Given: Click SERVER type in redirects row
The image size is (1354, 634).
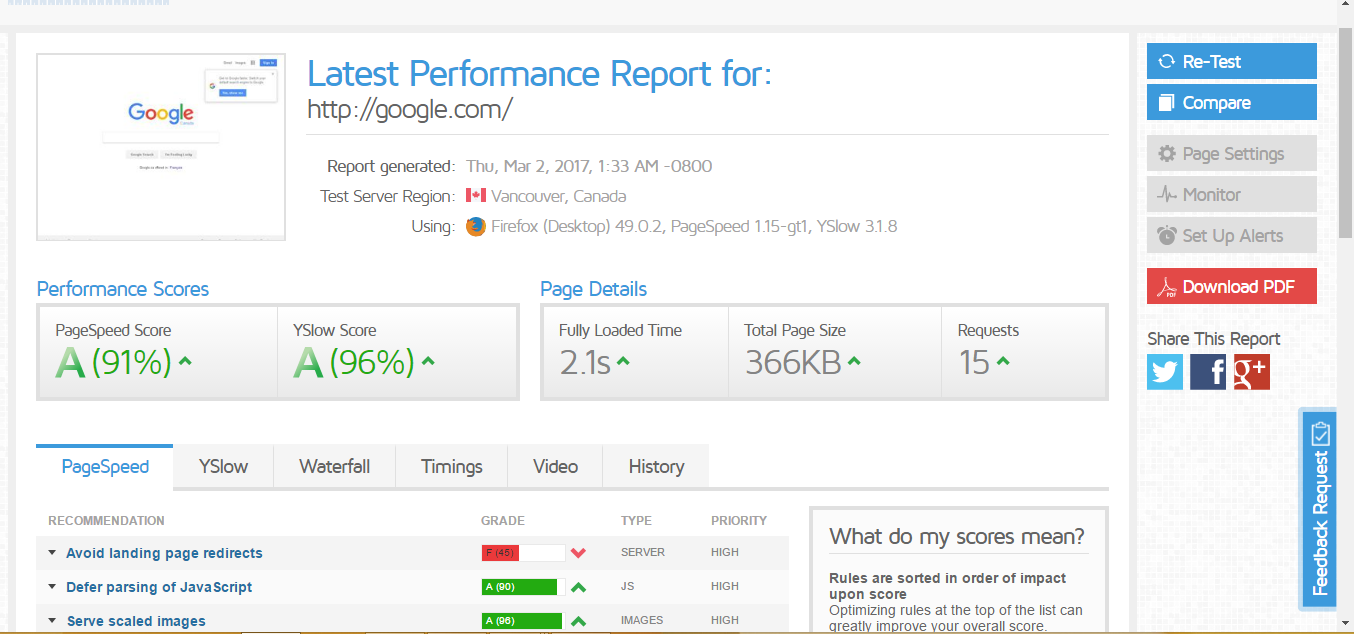Looking at the screenshot, I should point(643,553).
